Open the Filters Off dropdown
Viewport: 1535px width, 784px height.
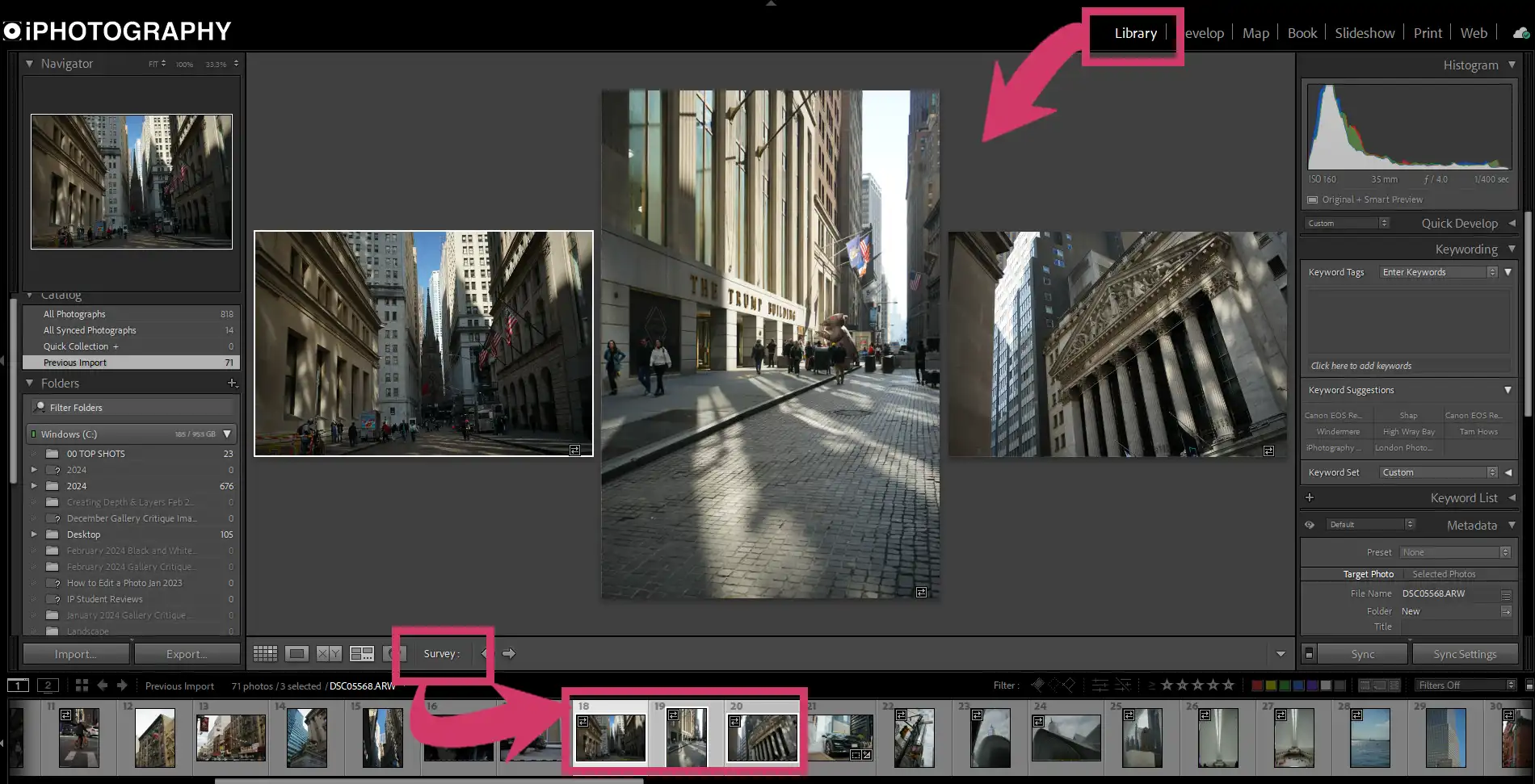[1466, 685]
